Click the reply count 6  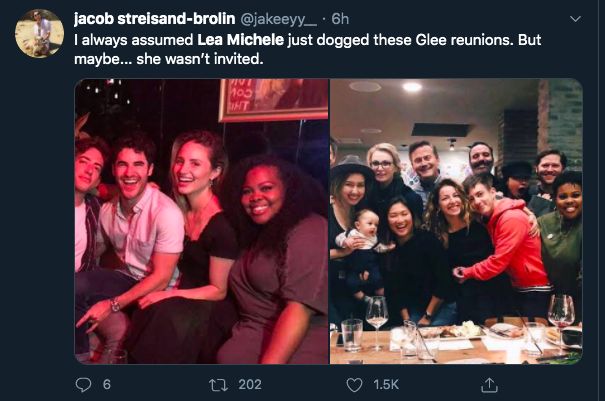[106, 384]
